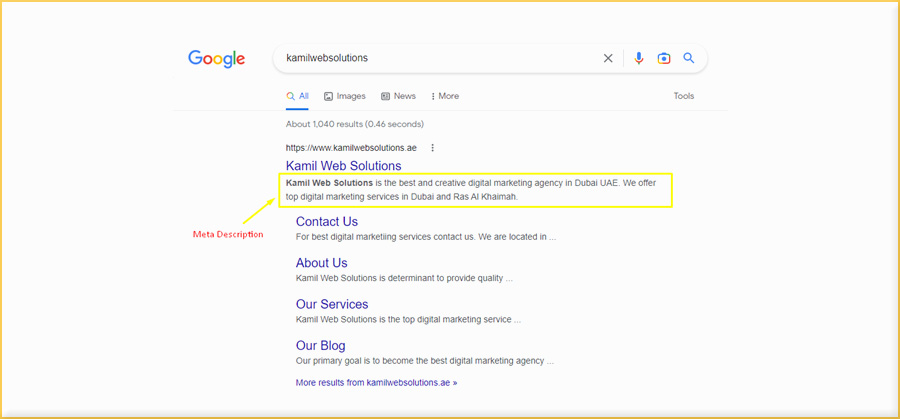The height and width of the screenshot is (419, 900).
Task: Switch to the Images tab
Action: coord(344,96)
